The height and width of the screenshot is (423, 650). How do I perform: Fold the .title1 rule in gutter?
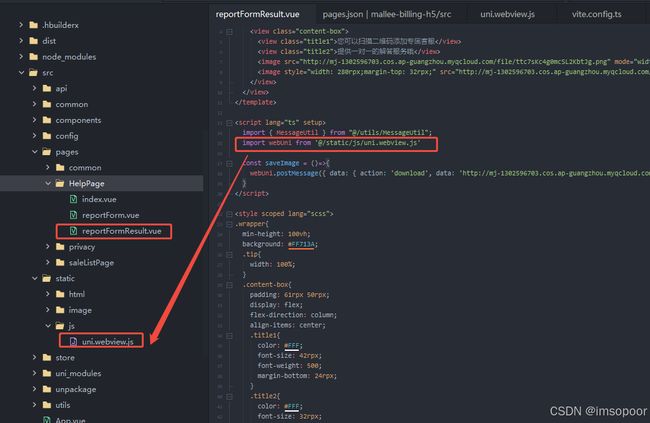[x=229, y=335]
